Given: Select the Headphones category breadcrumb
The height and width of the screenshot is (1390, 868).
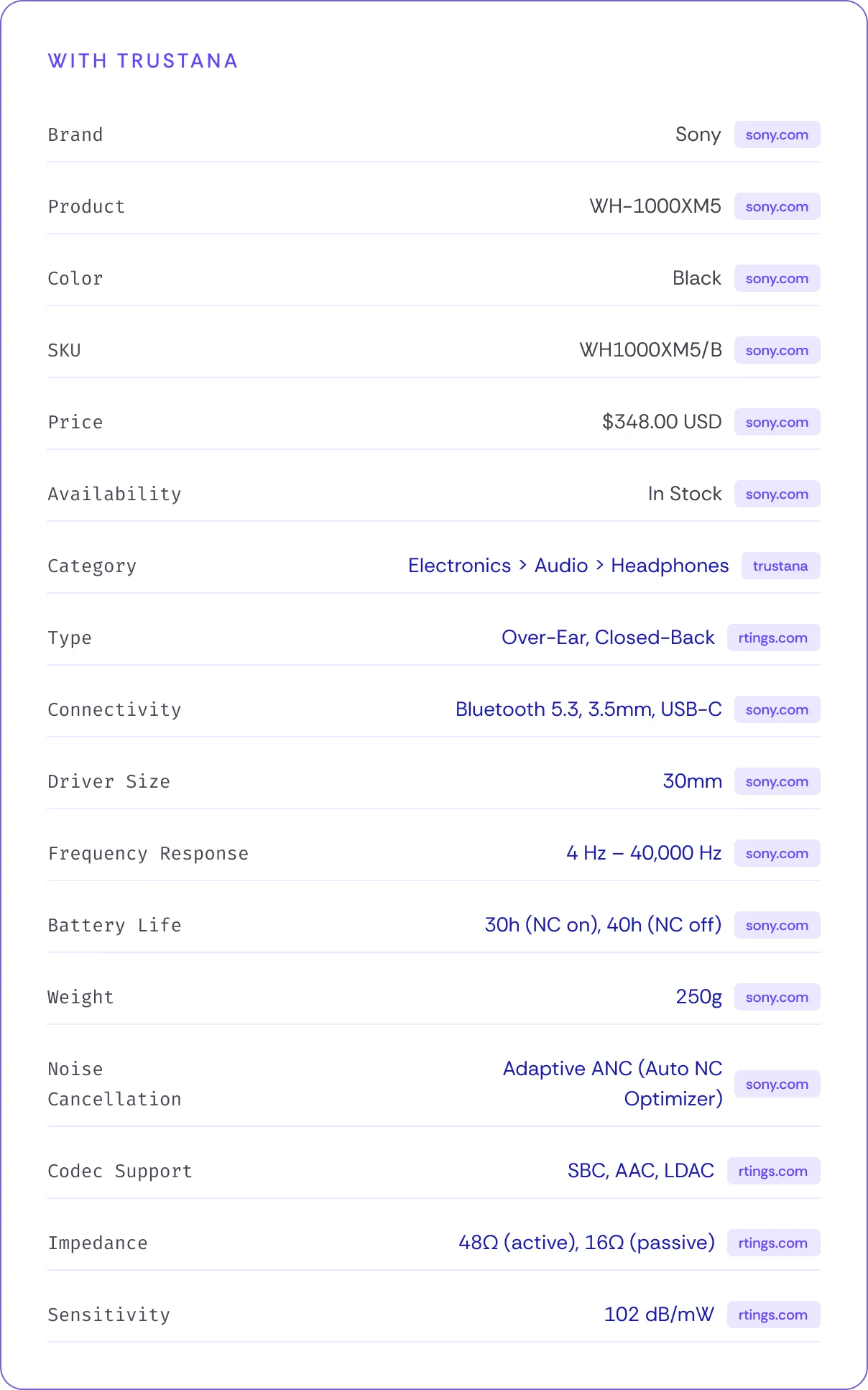Looking at the screenshot, I should [x=669, y=566].
